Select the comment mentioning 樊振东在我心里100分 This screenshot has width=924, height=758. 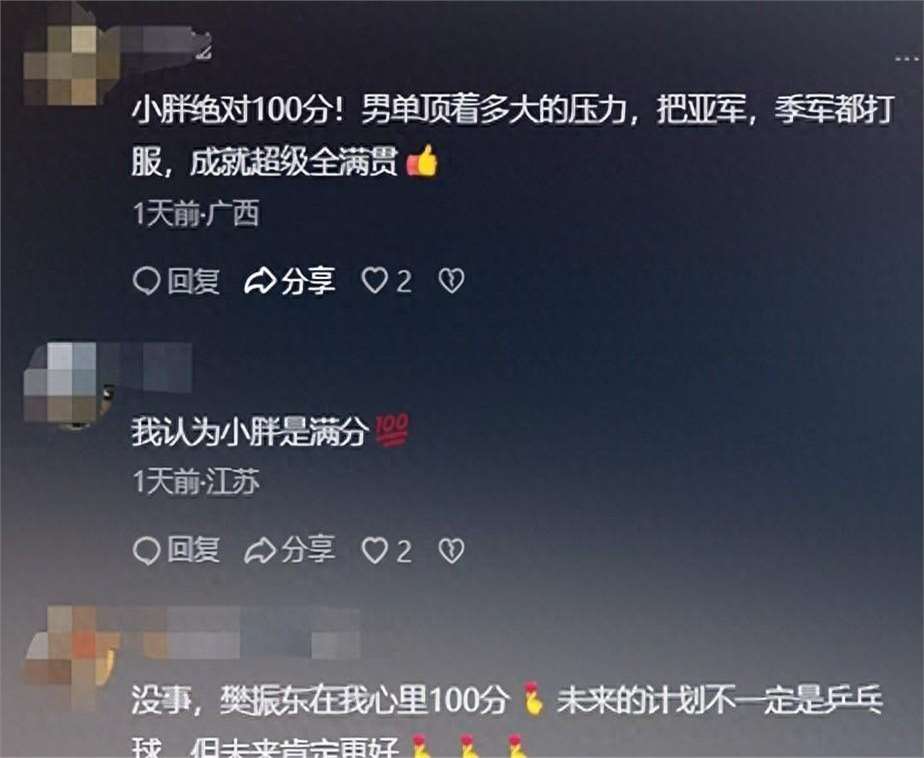pyautogui.click(x=507, y=720)
